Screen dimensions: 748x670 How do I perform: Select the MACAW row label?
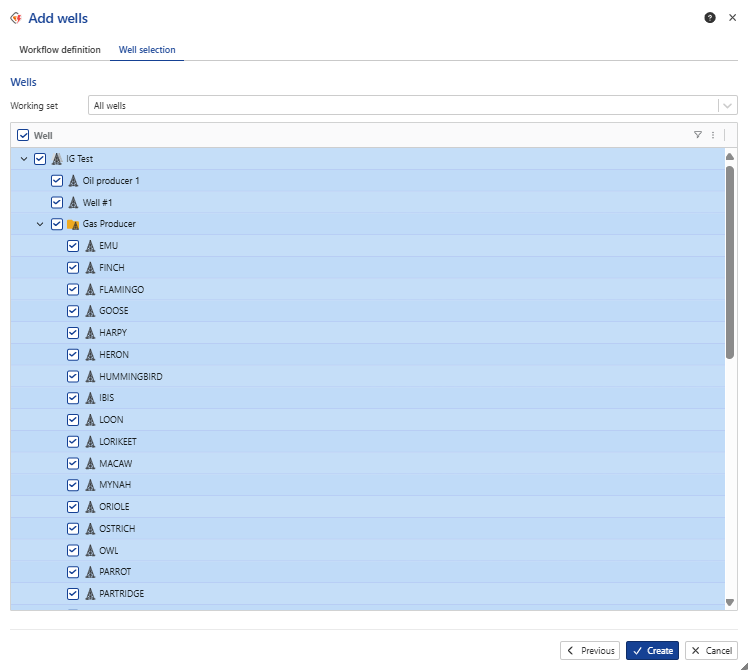tap(115, 463)
